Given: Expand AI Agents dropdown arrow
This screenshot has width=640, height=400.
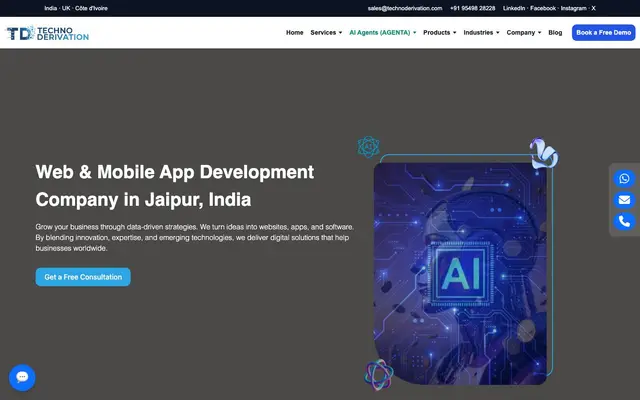Looking at the screenshot, I should (x=415, y=33).
